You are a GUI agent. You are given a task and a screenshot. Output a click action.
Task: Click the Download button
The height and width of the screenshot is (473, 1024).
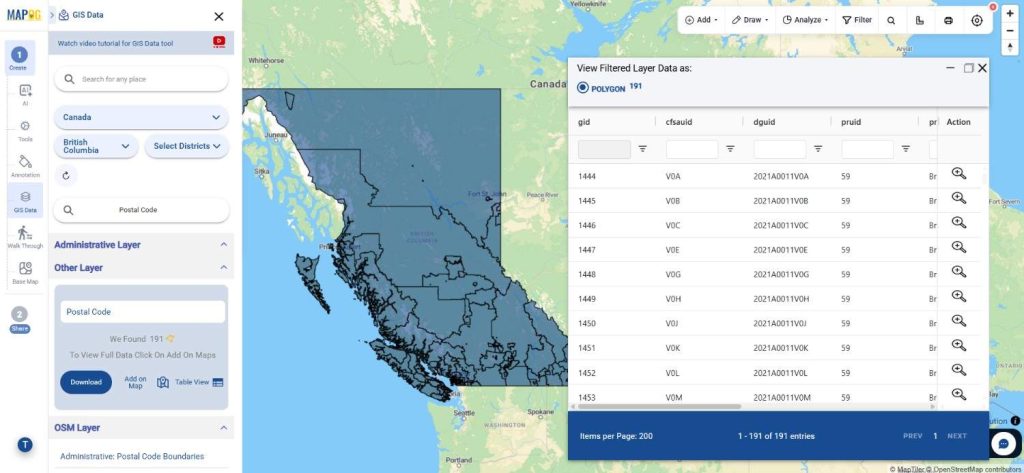(86, 382)
